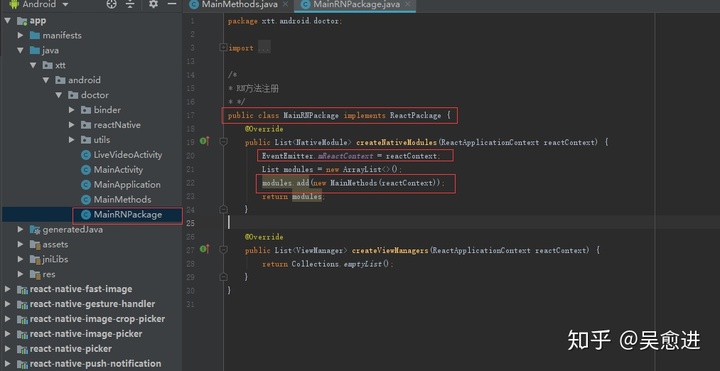Close the MainRNPackage.java tab

click(408, 5)
